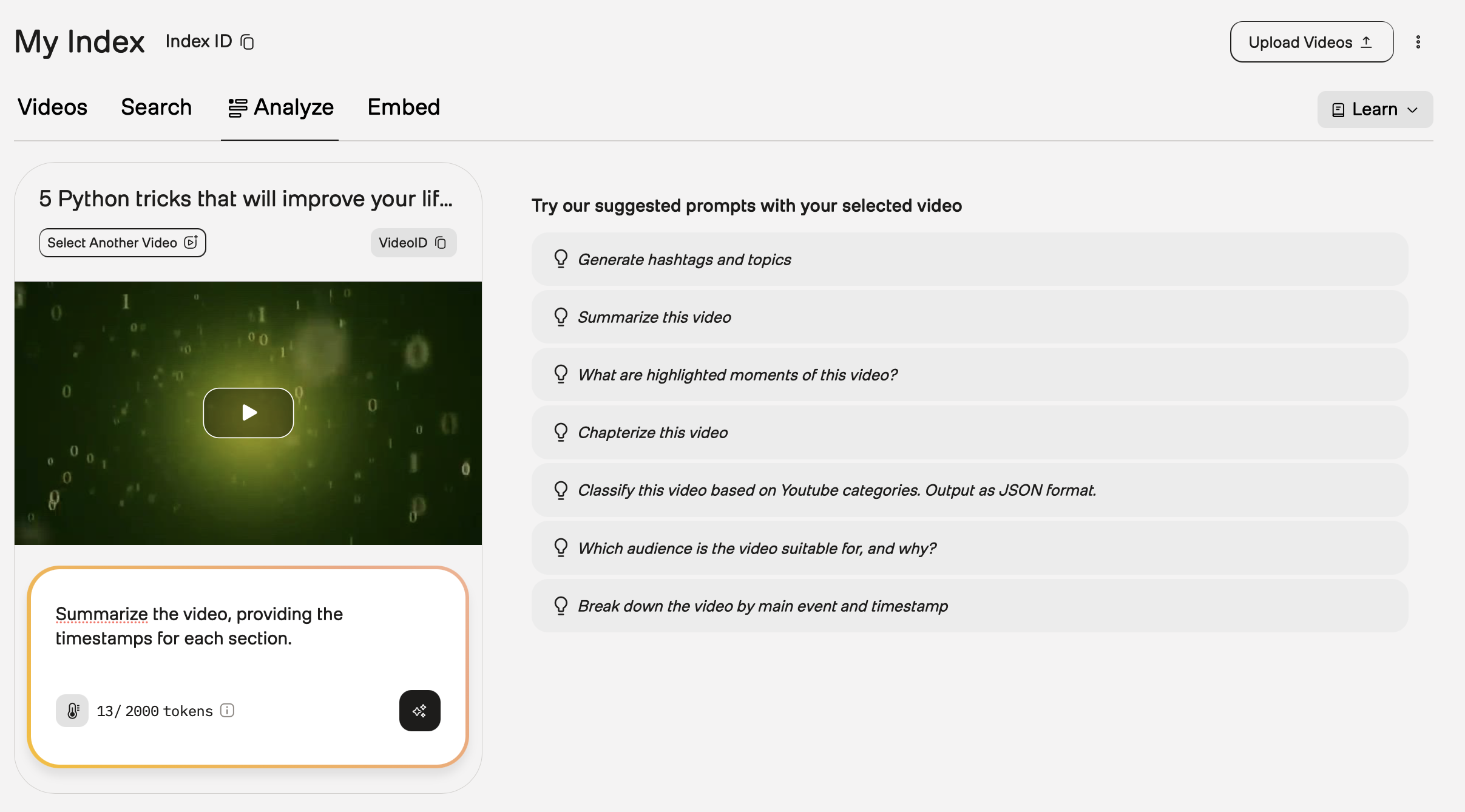Screen dimensions: 1465x812
Task: Click the VideoID copy icon
Action: click(x=441, y=243)
